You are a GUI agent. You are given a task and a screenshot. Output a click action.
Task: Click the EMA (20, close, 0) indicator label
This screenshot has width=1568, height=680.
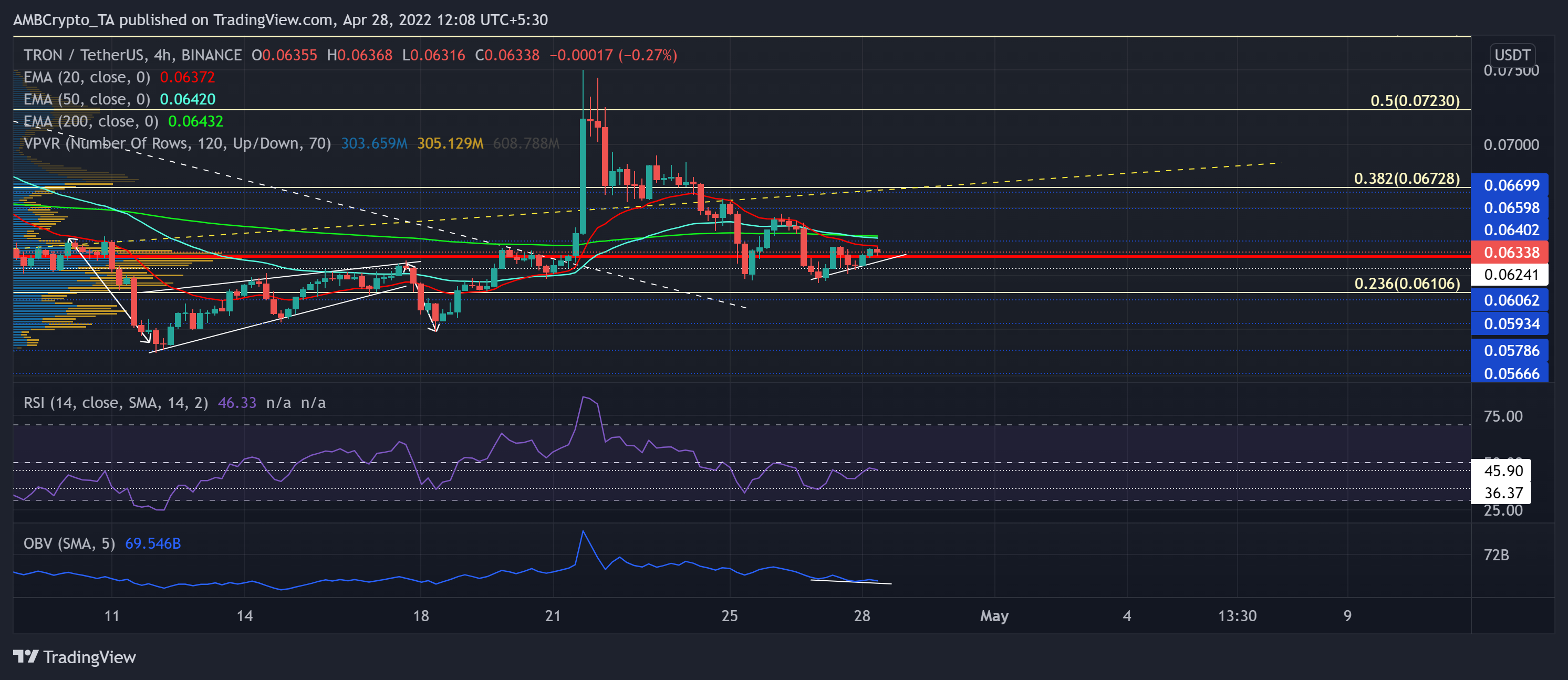[87, 77]
